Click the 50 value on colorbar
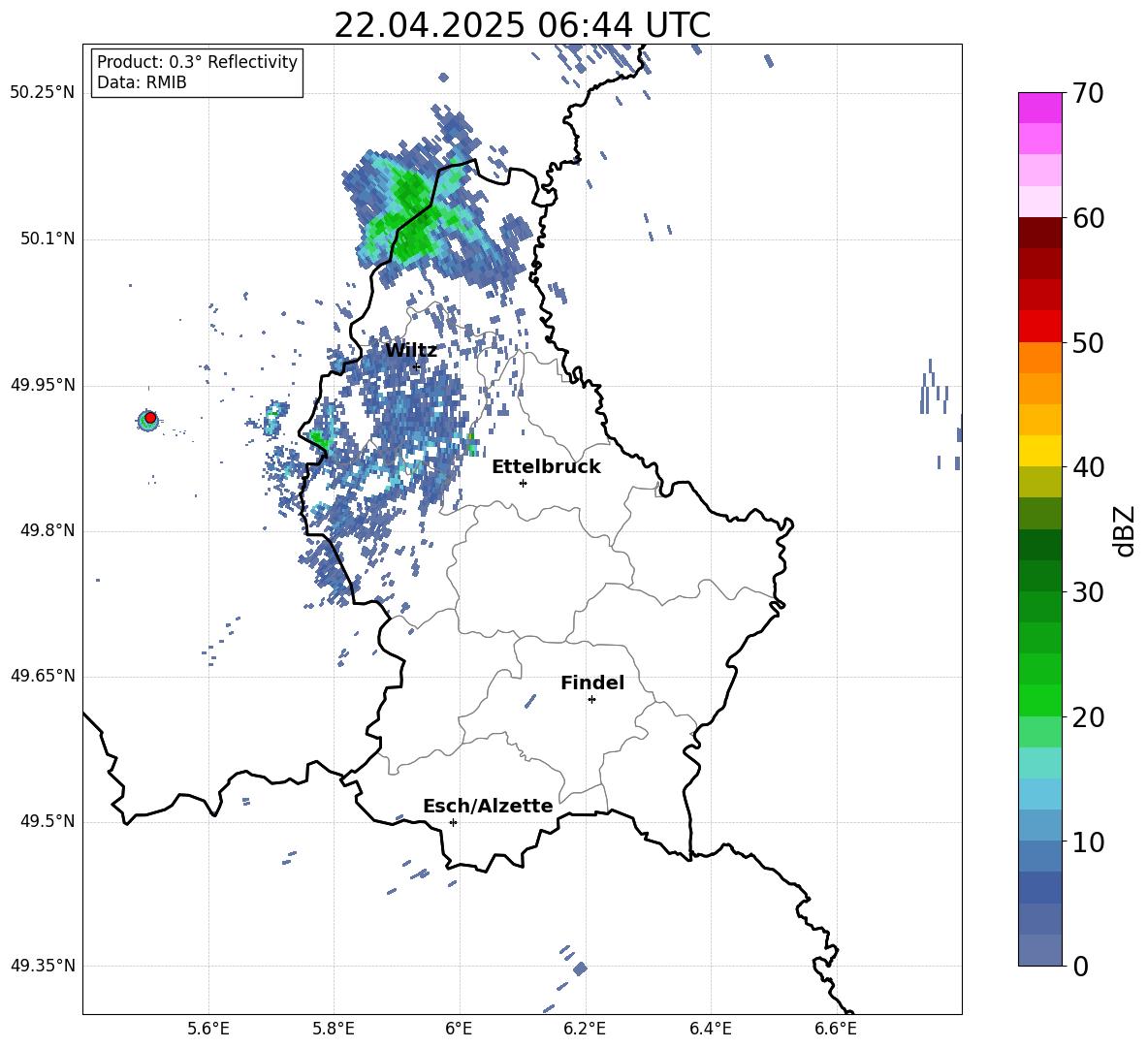The width and height of the screenshot is (1148, 1048). [x=1088, y=343]
